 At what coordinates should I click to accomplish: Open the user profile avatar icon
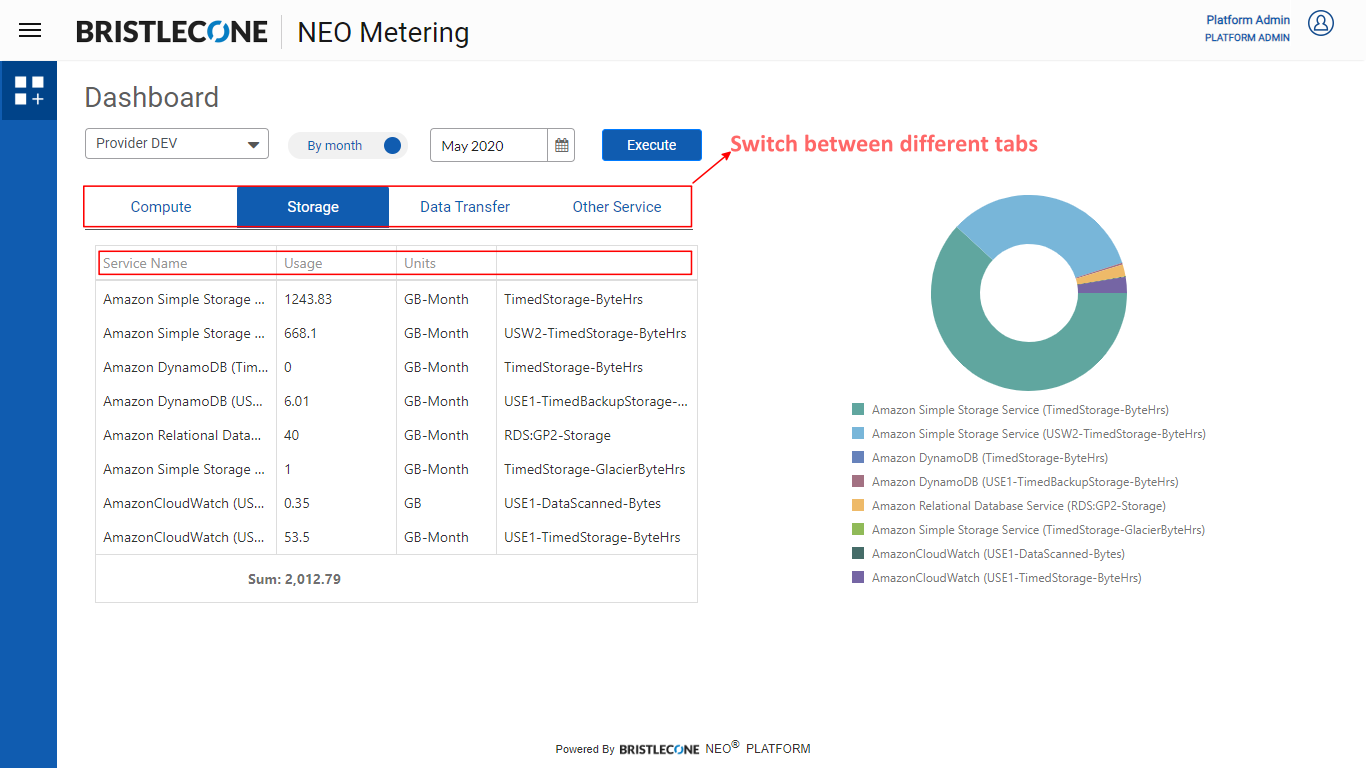[x=1321, y=24]
